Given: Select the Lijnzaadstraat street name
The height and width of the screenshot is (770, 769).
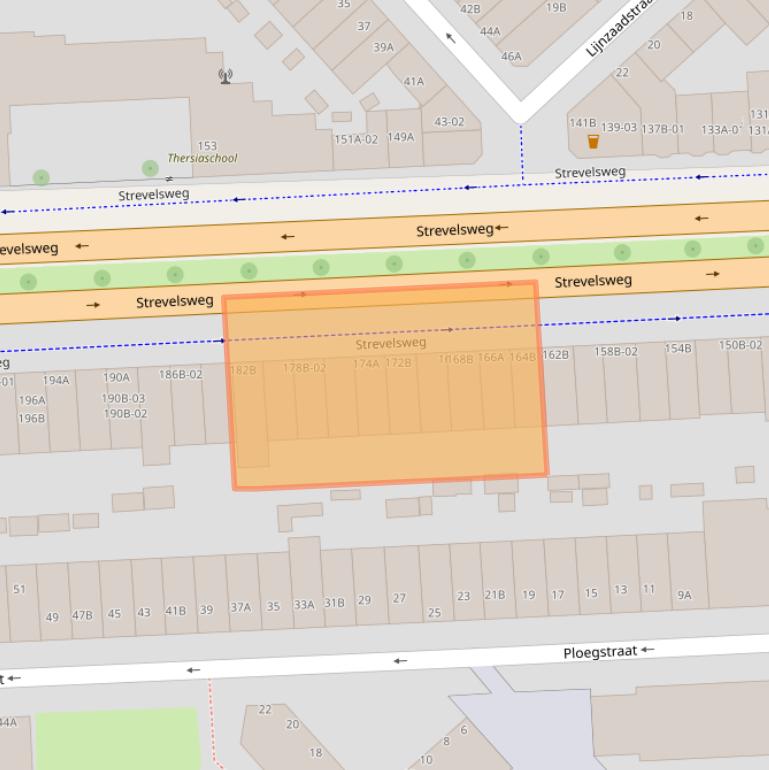Looking at the screenshot, I should pyautogui.click(x=619, y=27).
